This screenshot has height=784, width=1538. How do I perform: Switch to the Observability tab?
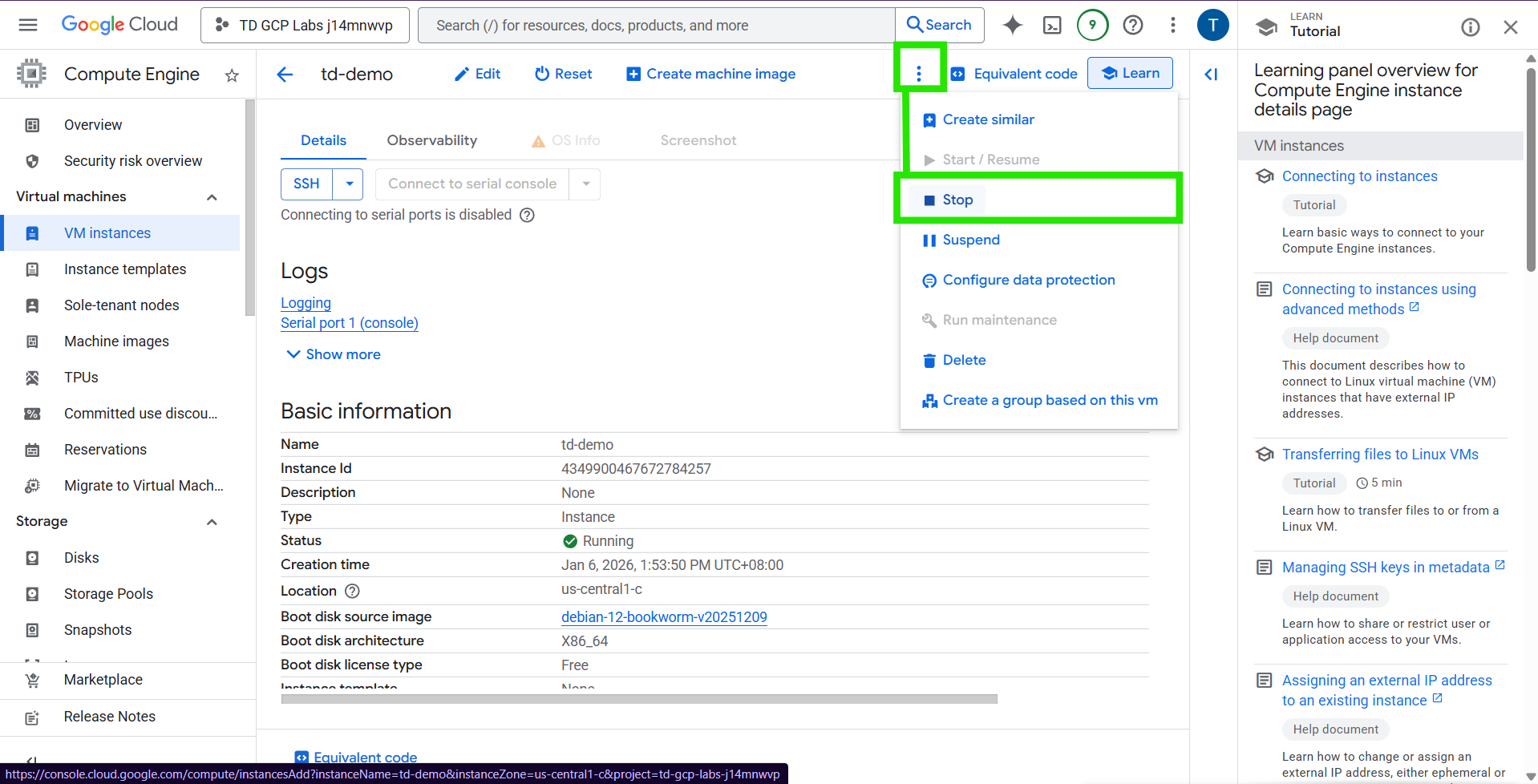[x=431, y=140]
